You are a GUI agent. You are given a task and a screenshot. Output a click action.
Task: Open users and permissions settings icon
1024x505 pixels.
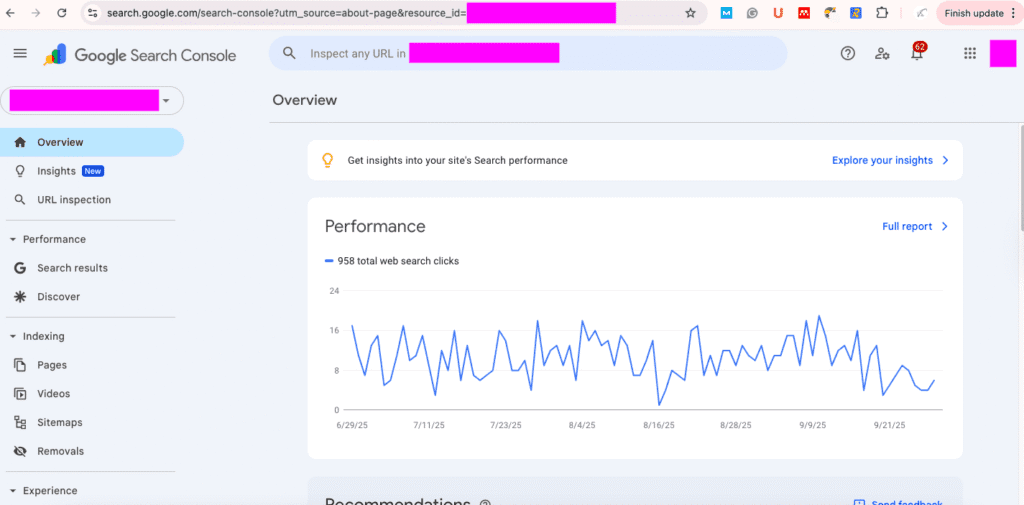pyautogui.click(x=882, y=54)
